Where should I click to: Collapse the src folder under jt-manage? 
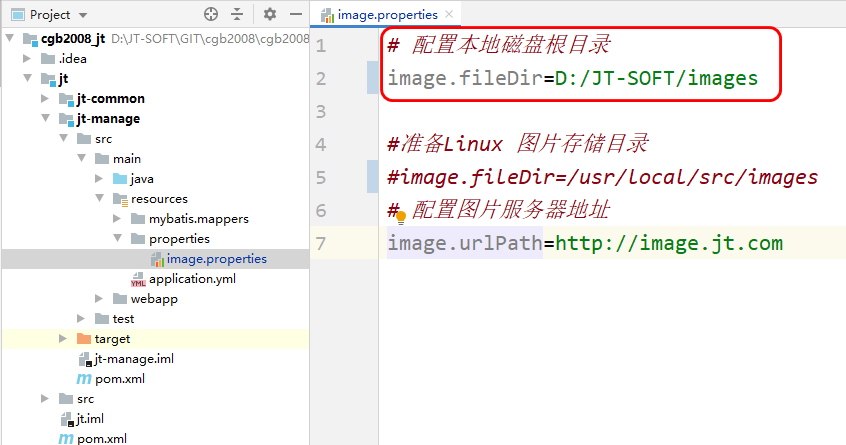(x=64, y=139)
